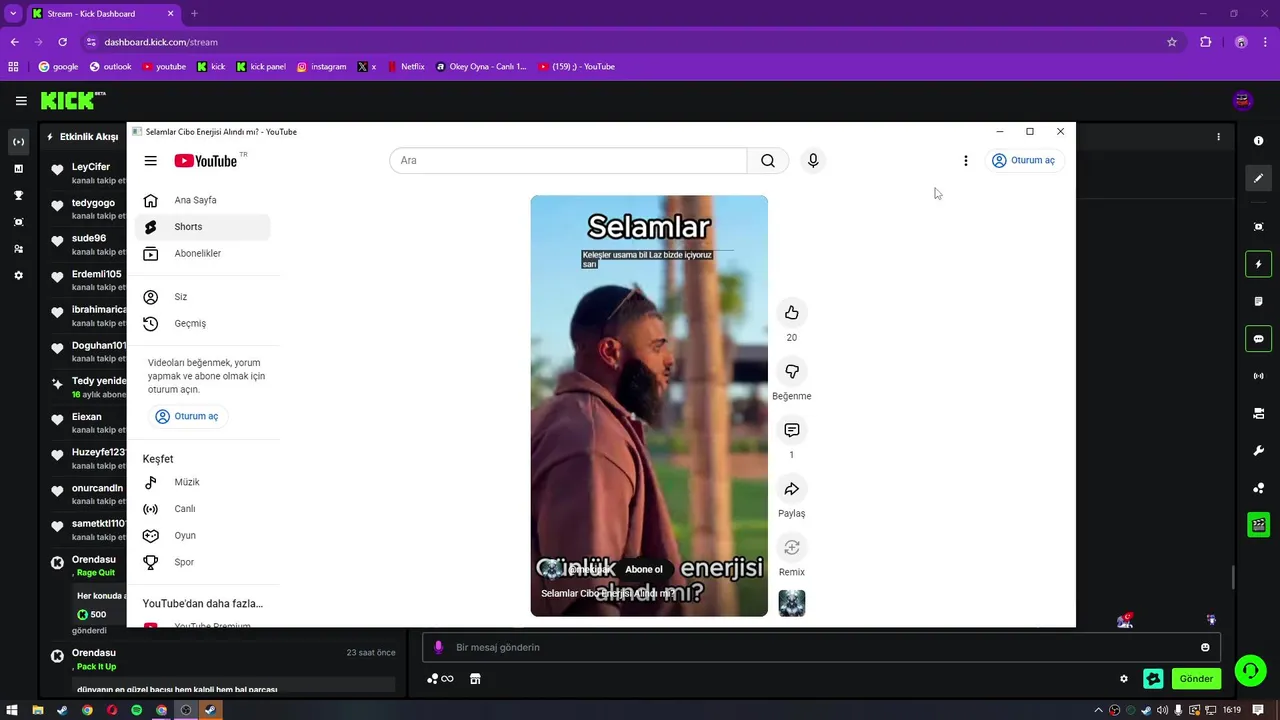Image resolution: width=1280 pixels, height=720 pixels.
Task: Click the YouTube logo in the popup window
Action: pyautogui.click(x=206, y=161)
